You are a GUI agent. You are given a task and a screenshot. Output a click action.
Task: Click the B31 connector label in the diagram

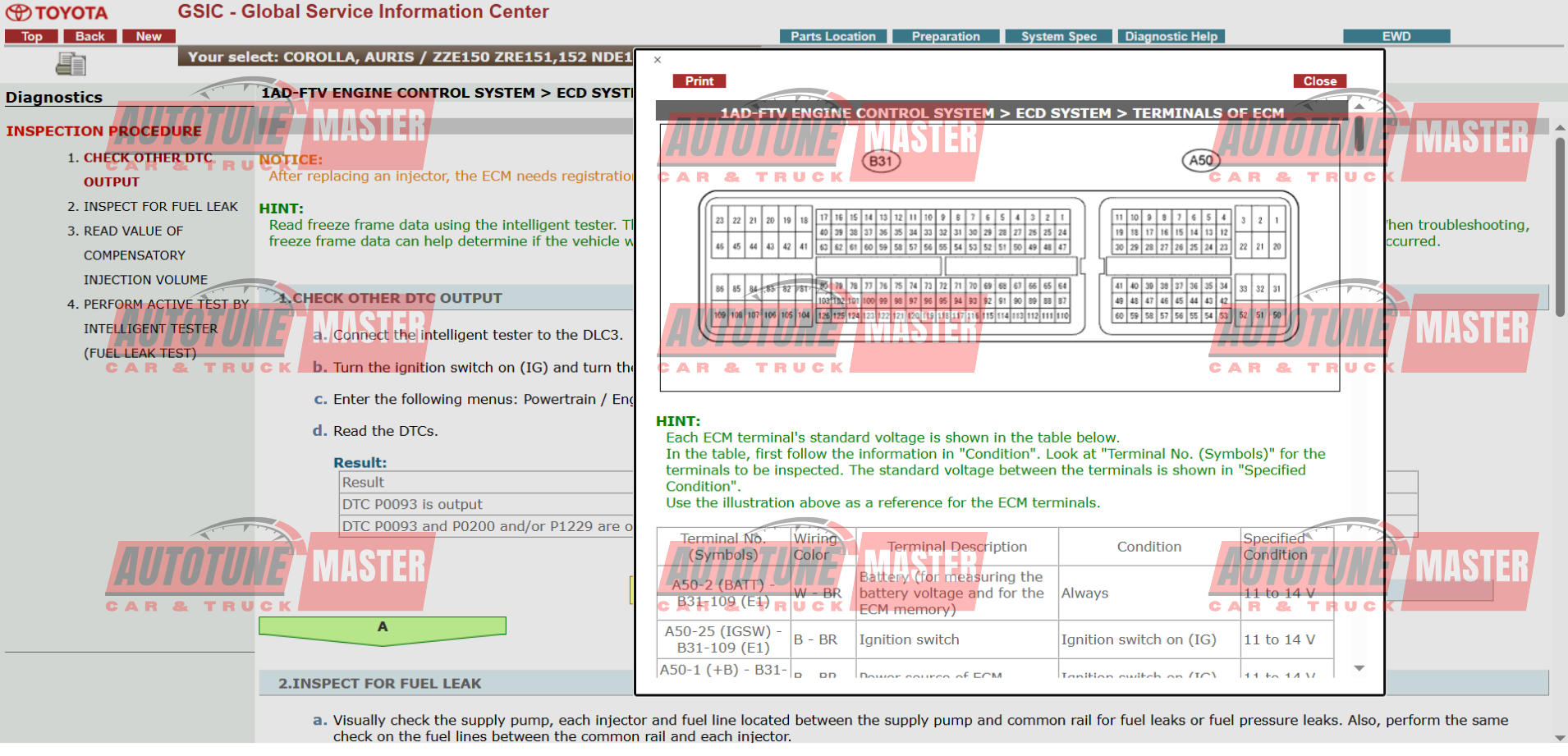click(880, 161)
